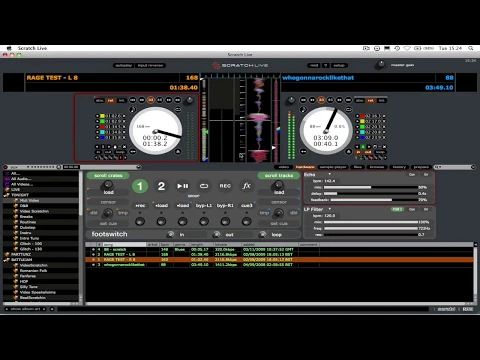The height and width of the screenshot is (360, 480).
Task: Toggle right deck repeat icon
Action: pyautogui.click(x=348, y=109)
